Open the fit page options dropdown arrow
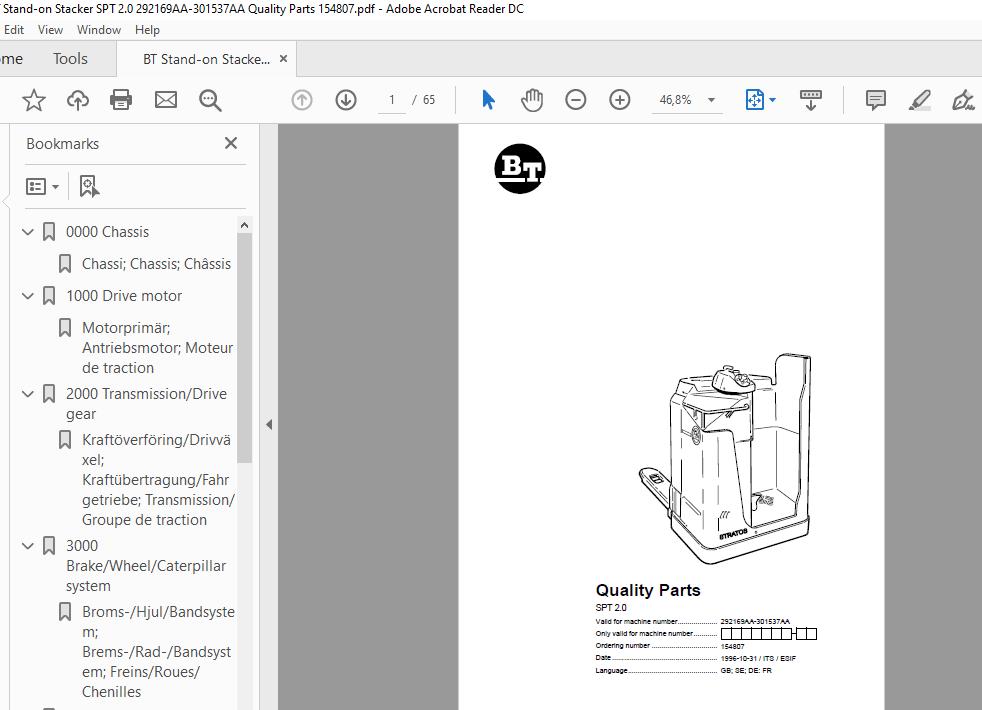 pos(773,100)
